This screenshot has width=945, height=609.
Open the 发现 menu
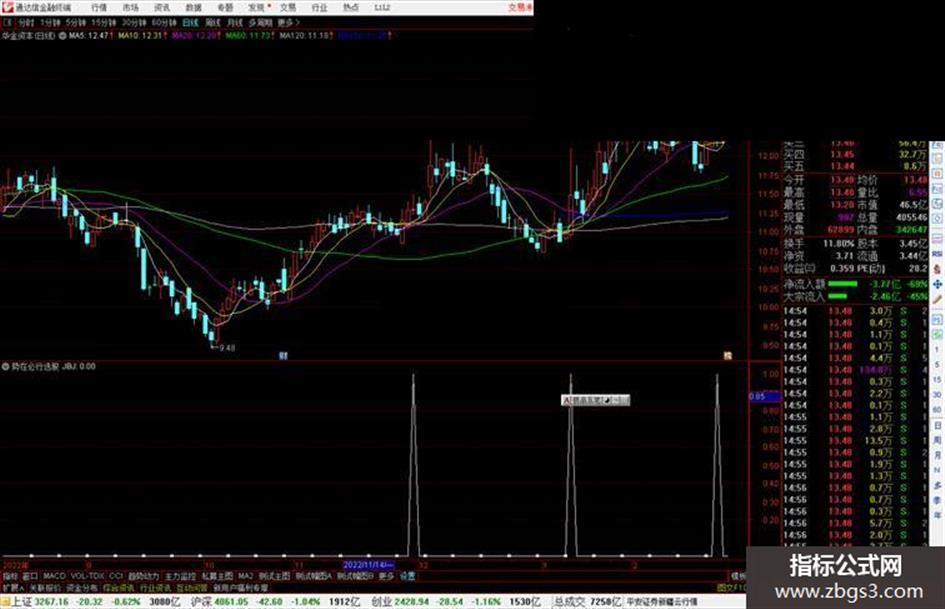[257, 7]
